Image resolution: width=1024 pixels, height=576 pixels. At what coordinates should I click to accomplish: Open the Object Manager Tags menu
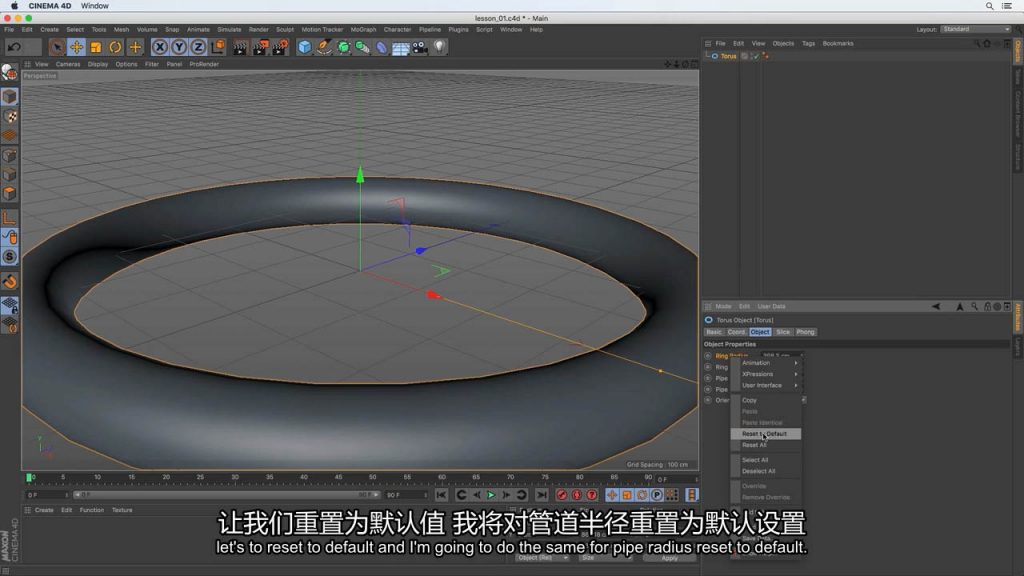pyautogui.click(x=808, y=44)
